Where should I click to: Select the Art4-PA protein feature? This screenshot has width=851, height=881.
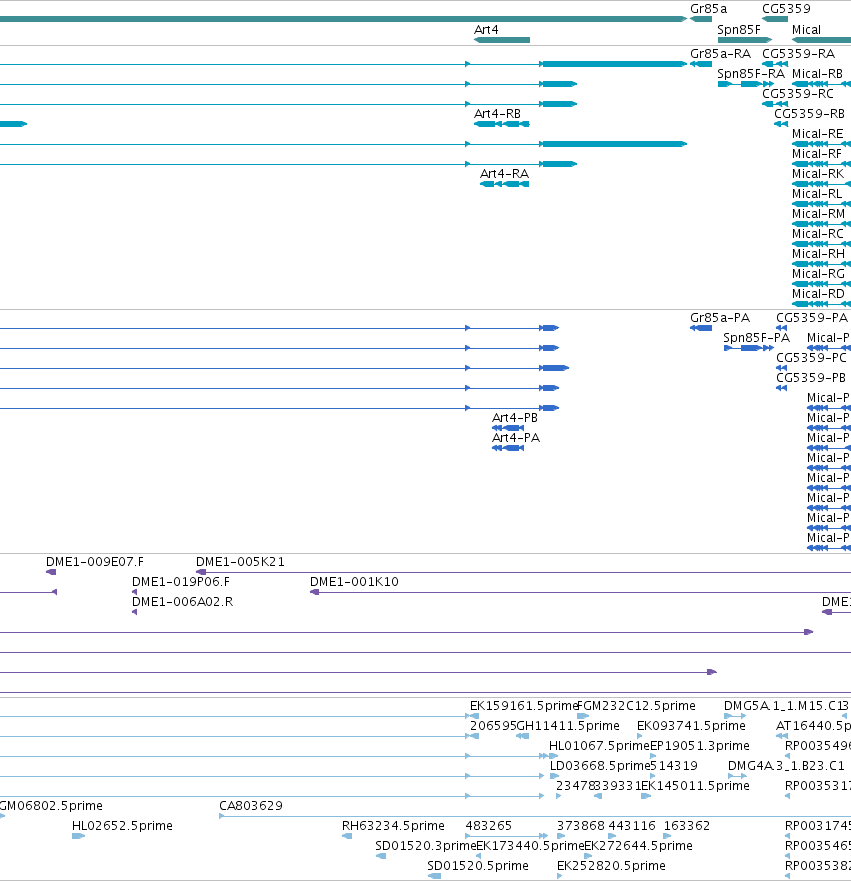pyautogui.click(x=508, y=448)
